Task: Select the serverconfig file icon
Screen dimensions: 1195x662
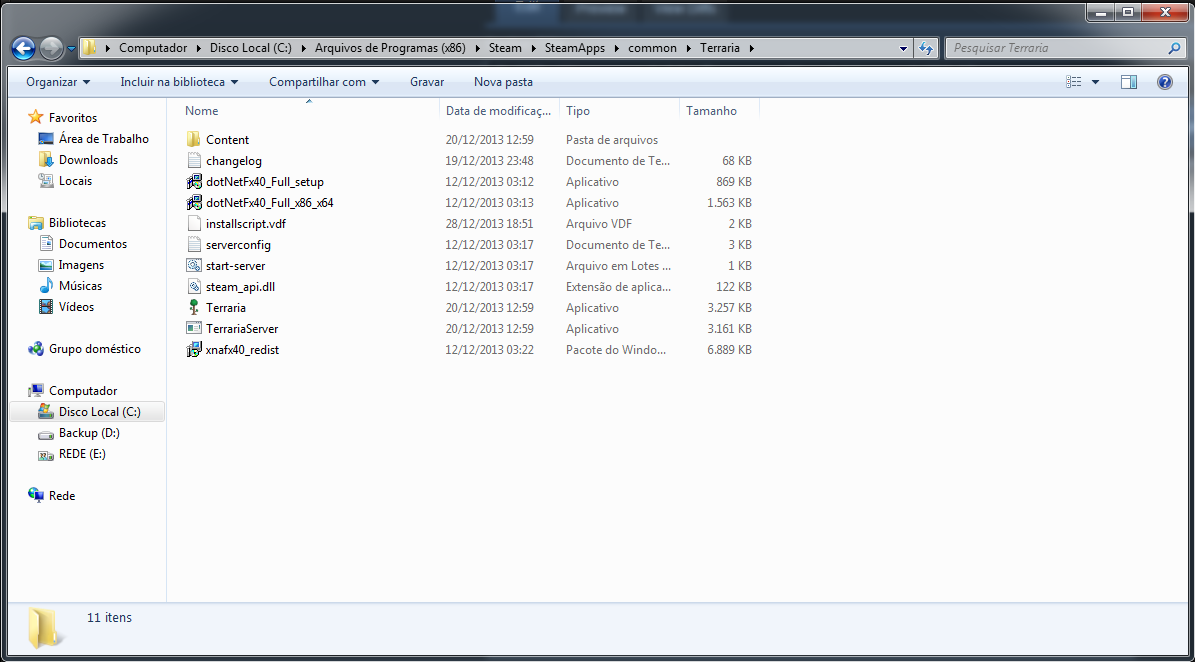Action: pos(194,245)
